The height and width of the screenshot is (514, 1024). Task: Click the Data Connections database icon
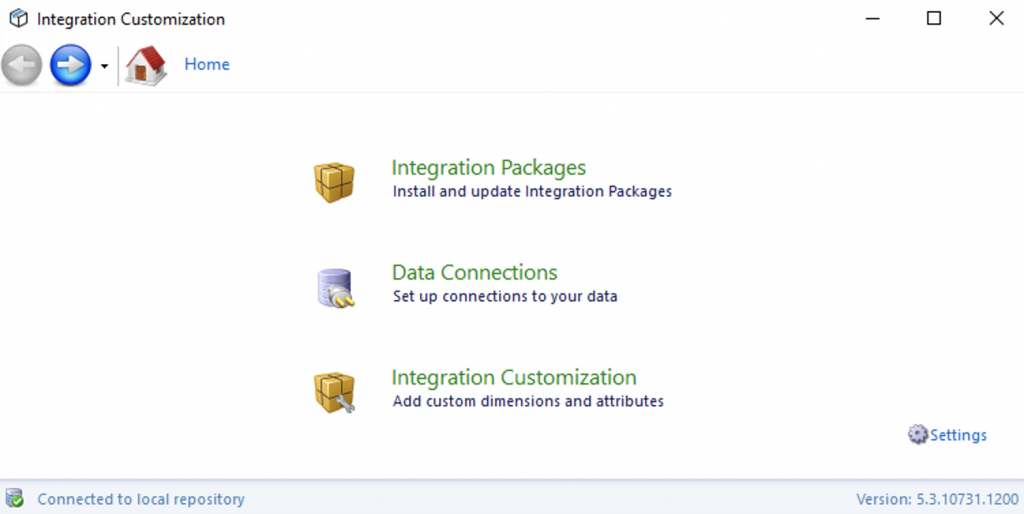[334, 288]
